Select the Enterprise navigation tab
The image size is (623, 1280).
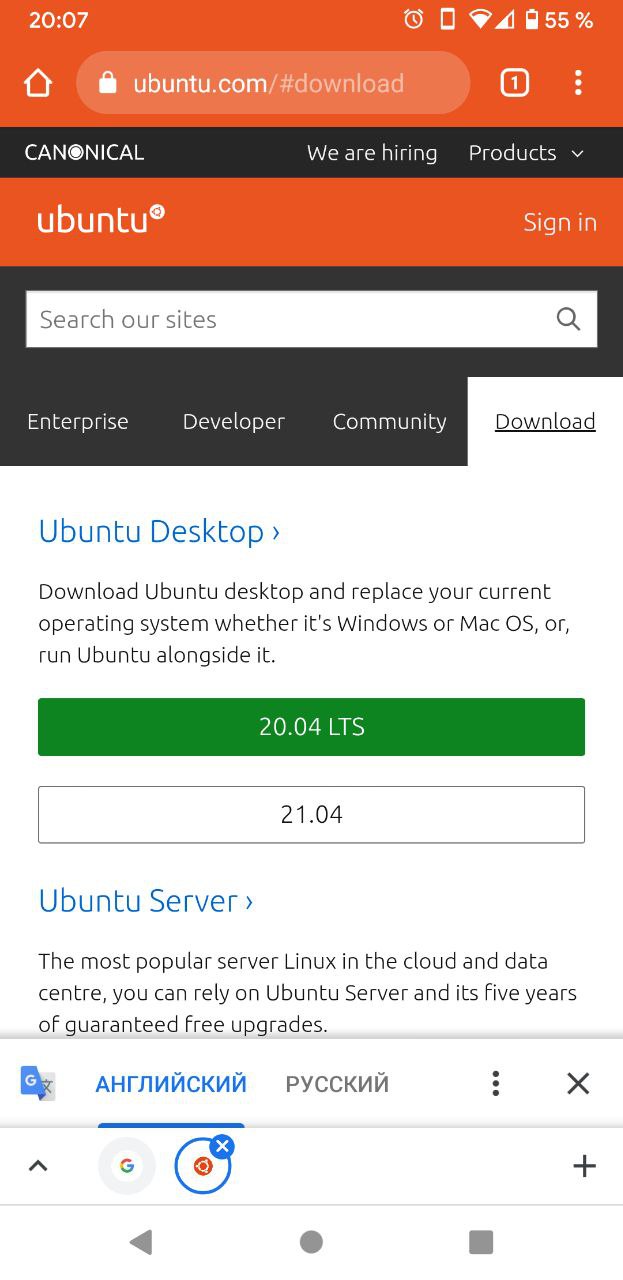coord(78,422)
